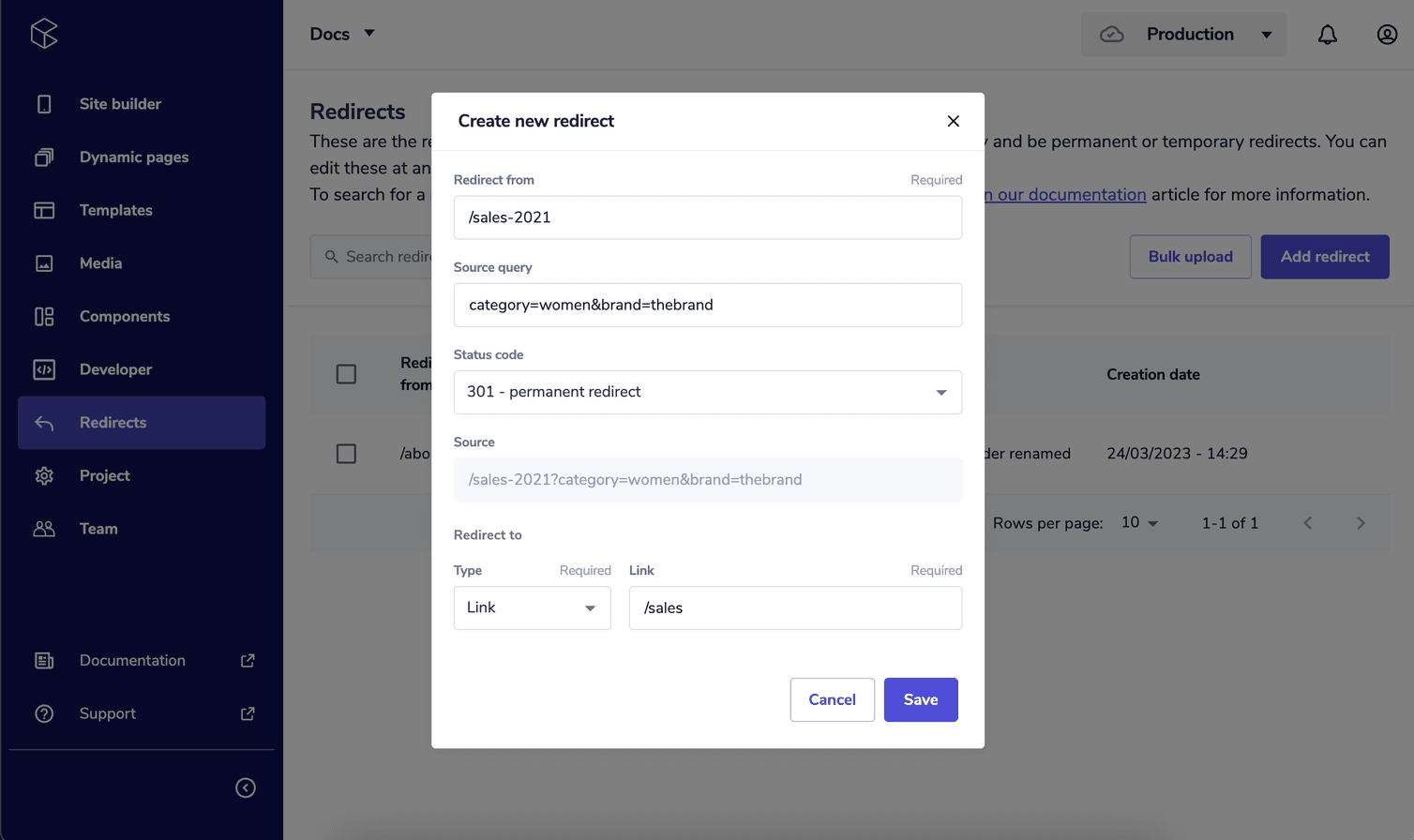Open the Components panel icon
Screen dimensions: 1414x840
point(43,316)
